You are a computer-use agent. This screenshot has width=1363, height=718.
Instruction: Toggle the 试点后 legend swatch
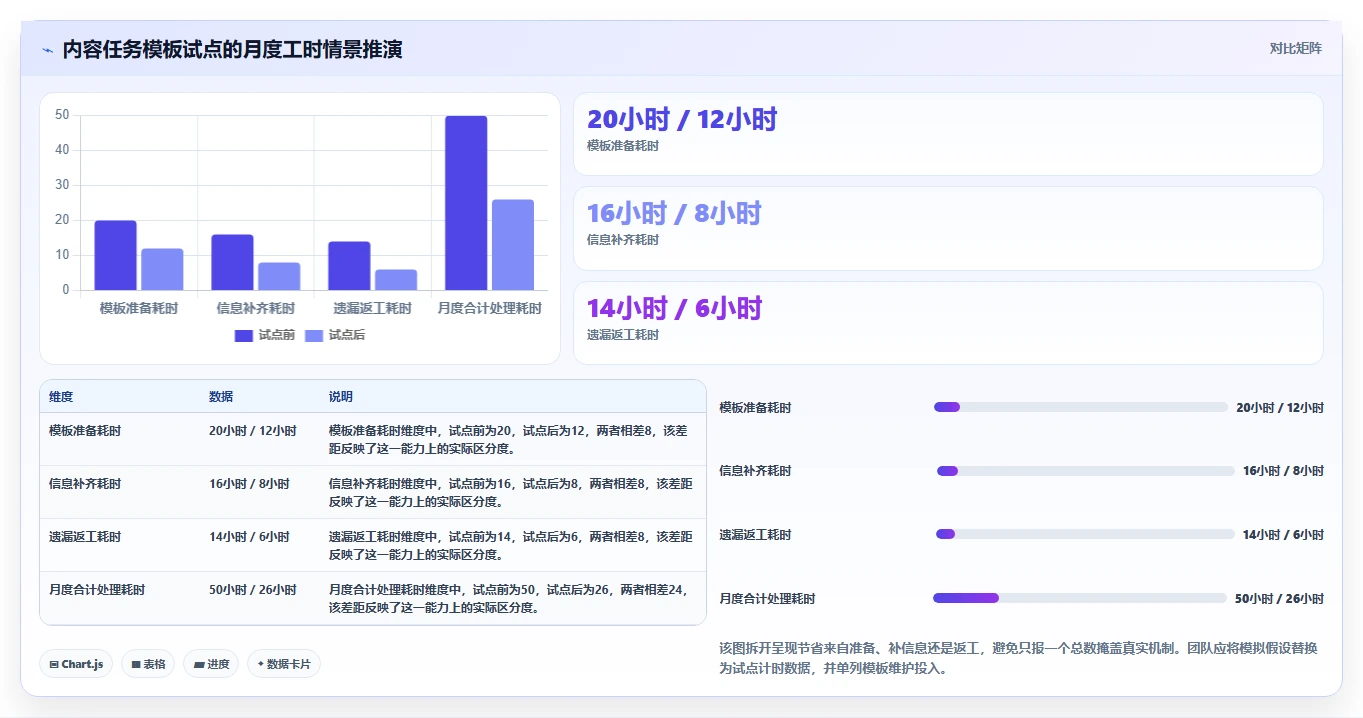pyautogui.click(x=314, y=335)
